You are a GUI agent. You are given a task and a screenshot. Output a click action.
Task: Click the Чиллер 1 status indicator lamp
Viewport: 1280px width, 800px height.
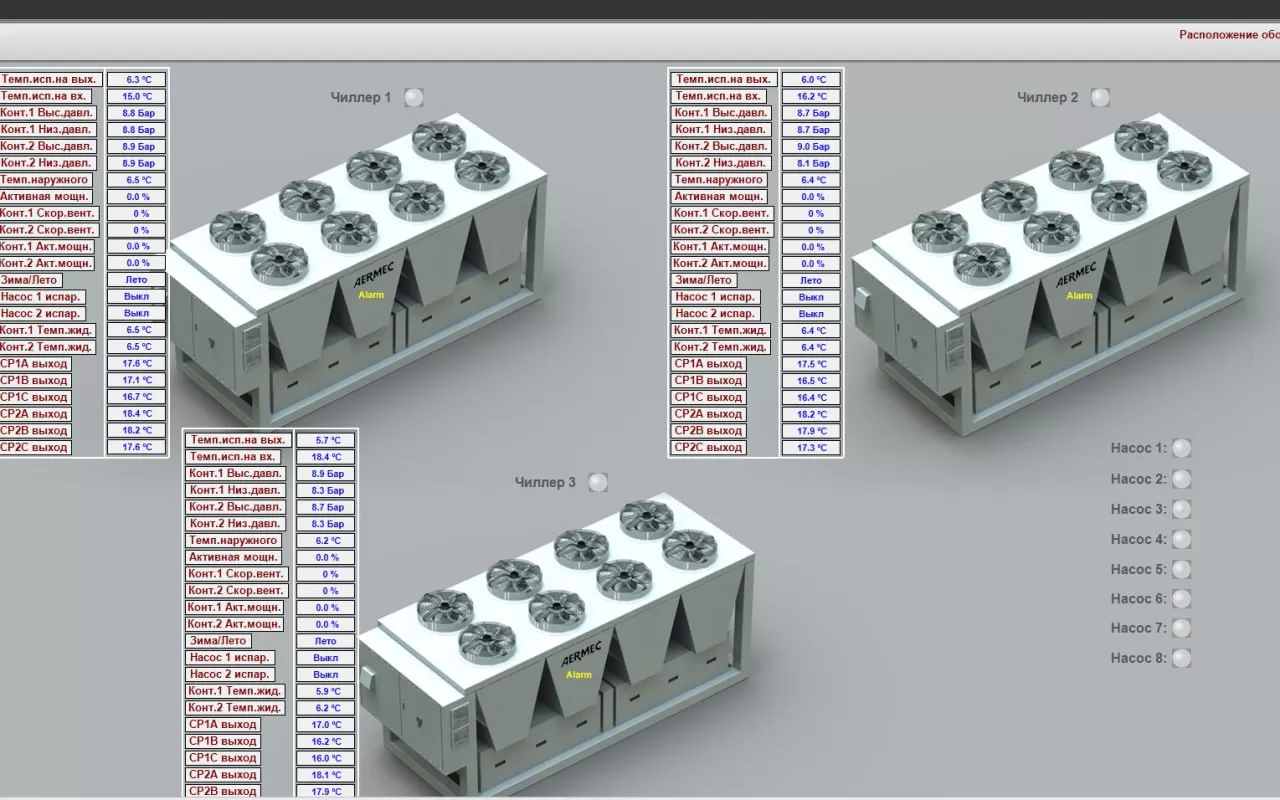[414, 97]
